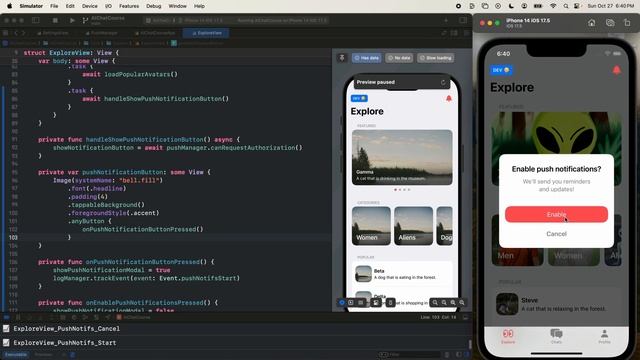Viewport: 640px width, 360px height.
Task: Tap the Beta row in preview list
Action: [402, 274]
